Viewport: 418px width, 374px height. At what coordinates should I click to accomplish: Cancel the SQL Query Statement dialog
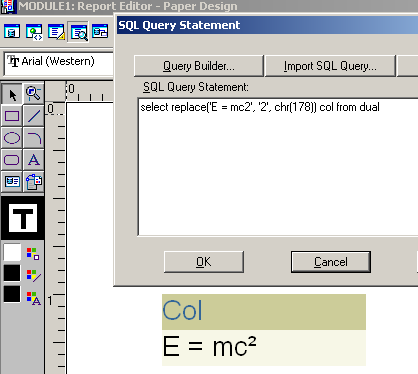tap(331, 262)
